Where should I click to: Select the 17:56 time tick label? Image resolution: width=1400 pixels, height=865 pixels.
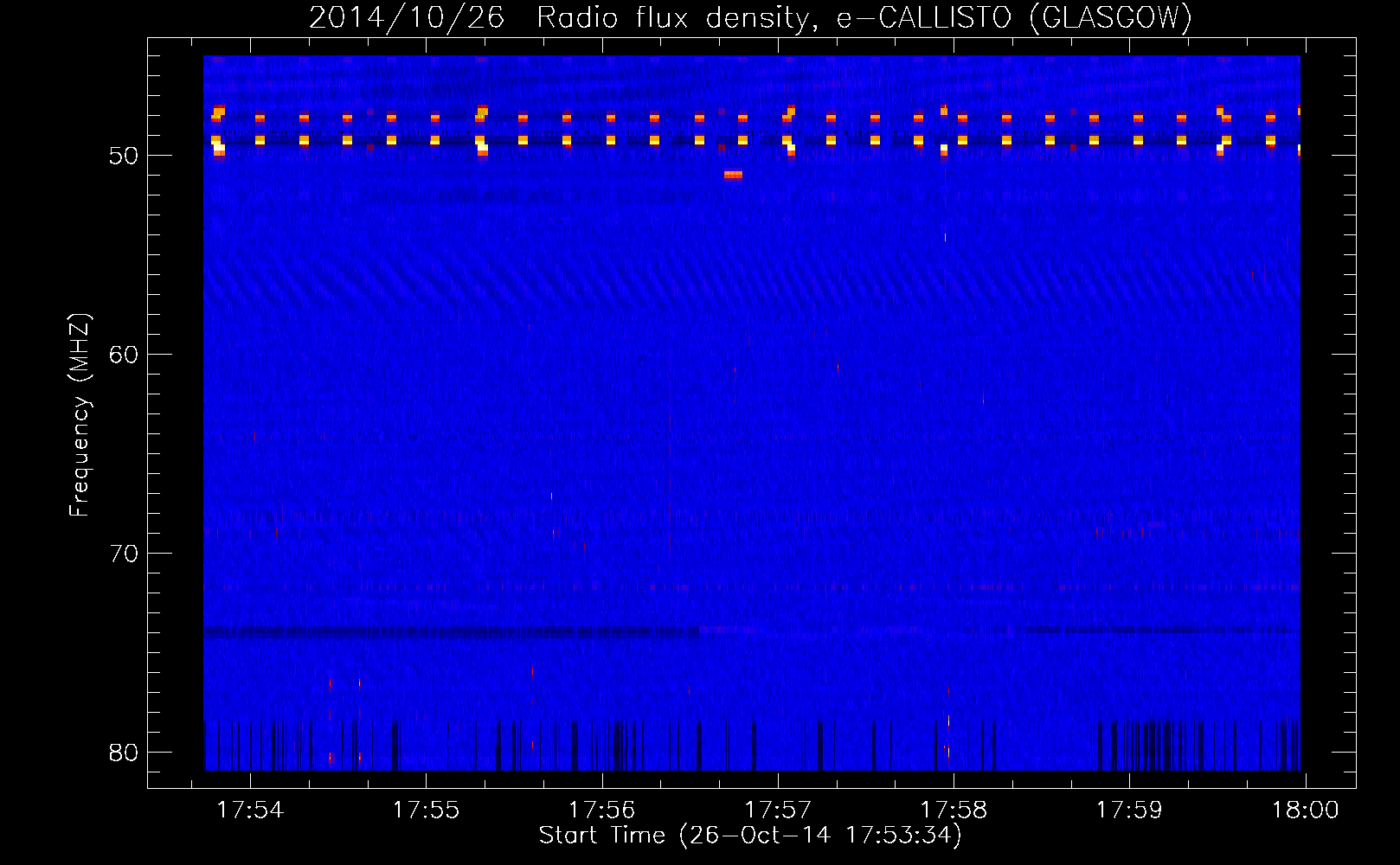[601, 811]
